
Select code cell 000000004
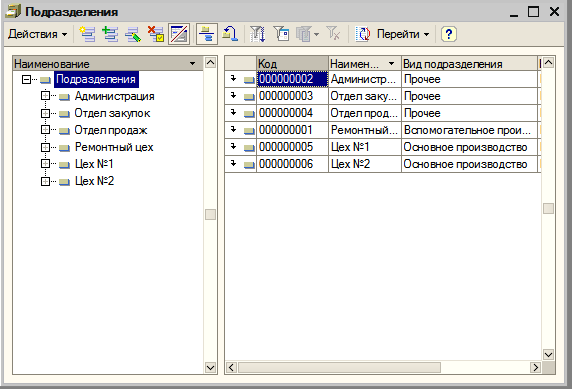[x=292, y=113]
